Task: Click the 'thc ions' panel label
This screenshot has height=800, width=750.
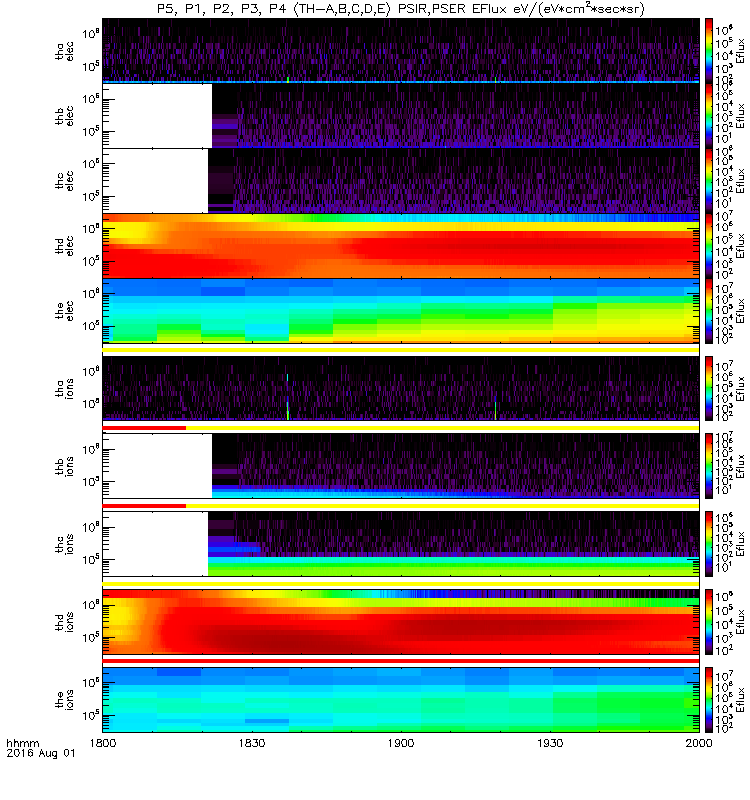Action: (x=65, y=544)
